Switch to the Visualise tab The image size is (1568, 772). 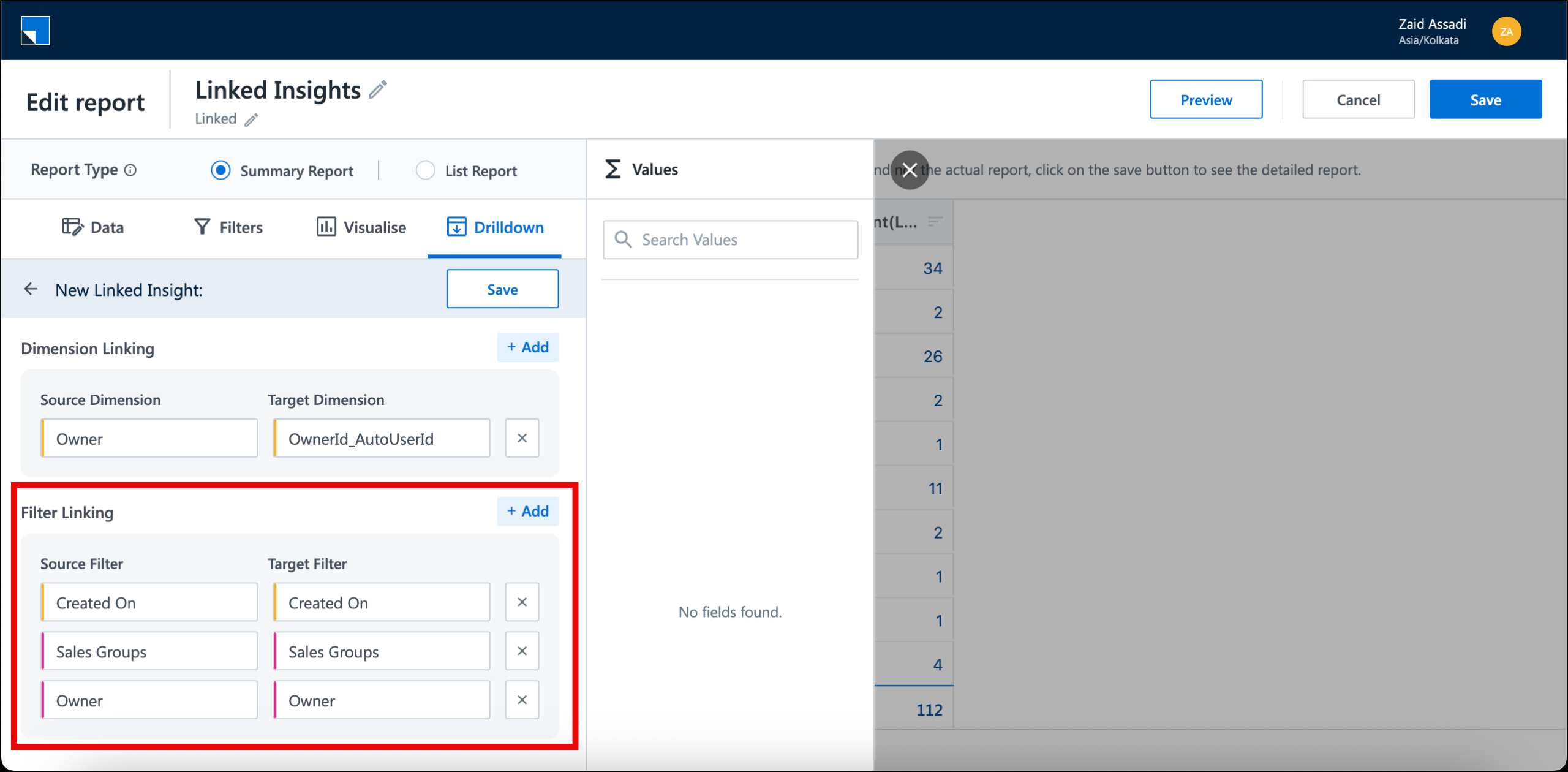click(360, 227)
